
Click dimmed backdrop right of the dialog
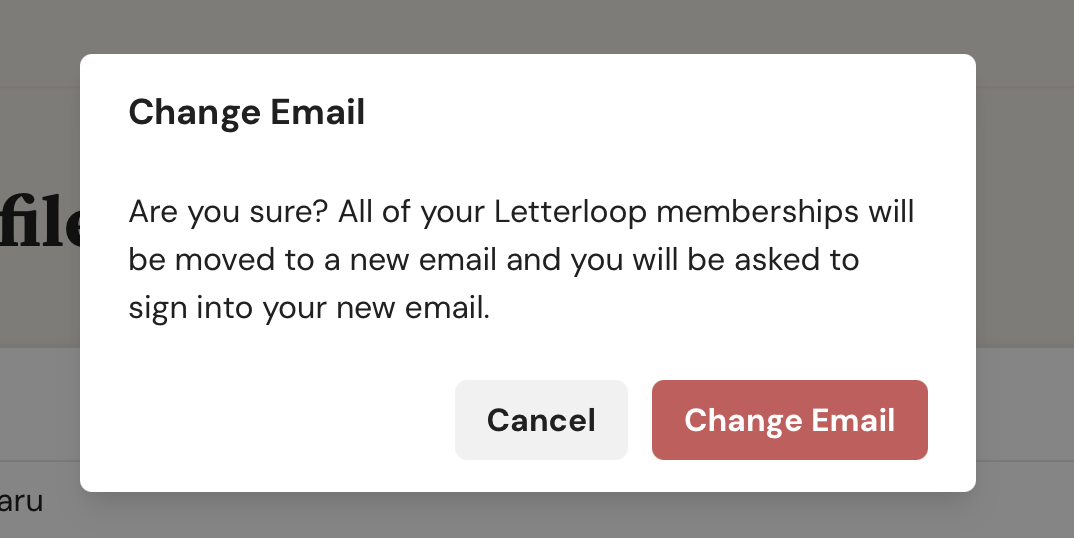click(x=1025, y=274)
